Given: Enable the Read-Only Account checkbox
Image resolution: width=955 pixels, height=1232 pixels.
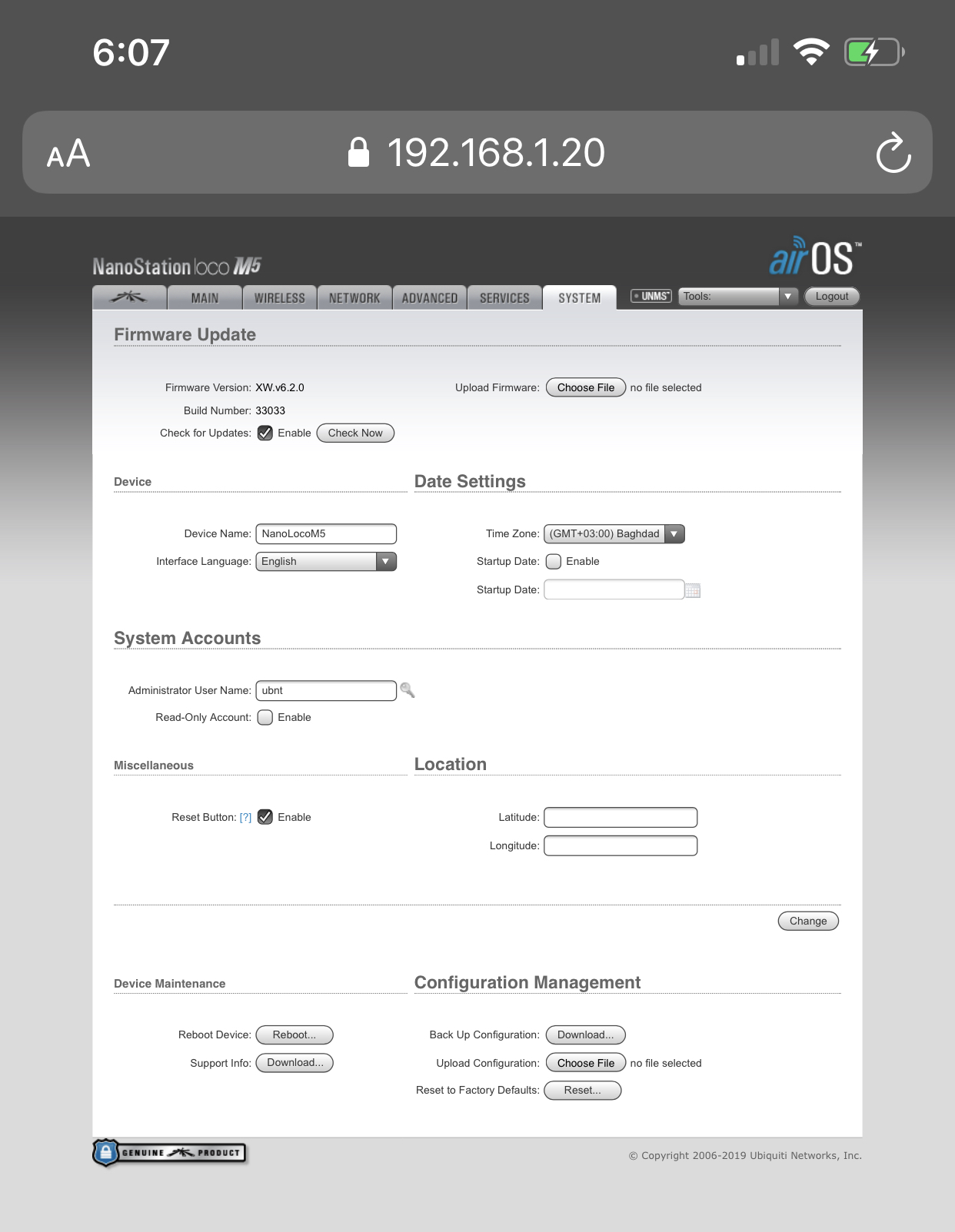Looking at the screenshot, I should pos(265,717).
